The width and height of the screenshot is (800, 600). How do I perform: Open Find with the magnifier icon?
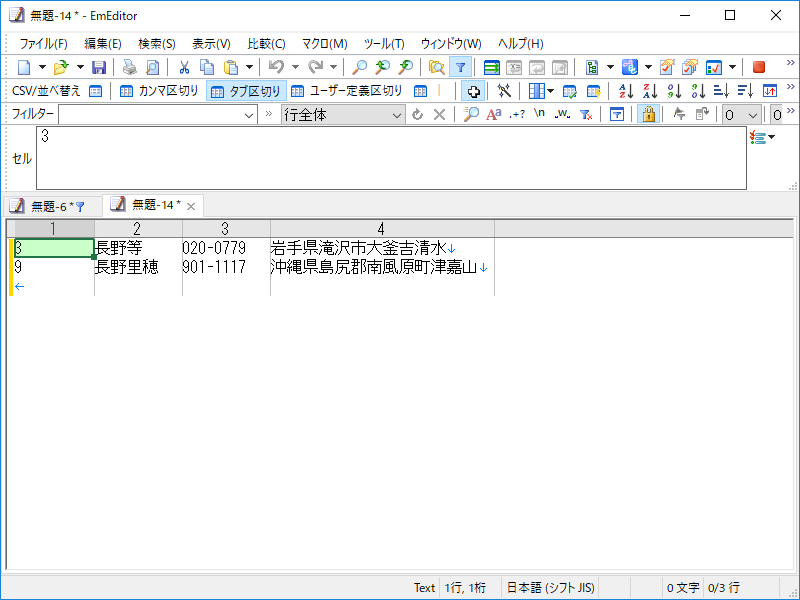pos(360,67)
